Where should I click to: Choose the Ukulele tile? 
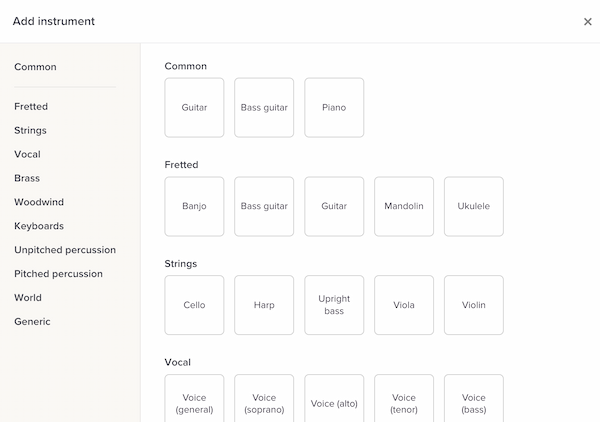tap(474, 207)
